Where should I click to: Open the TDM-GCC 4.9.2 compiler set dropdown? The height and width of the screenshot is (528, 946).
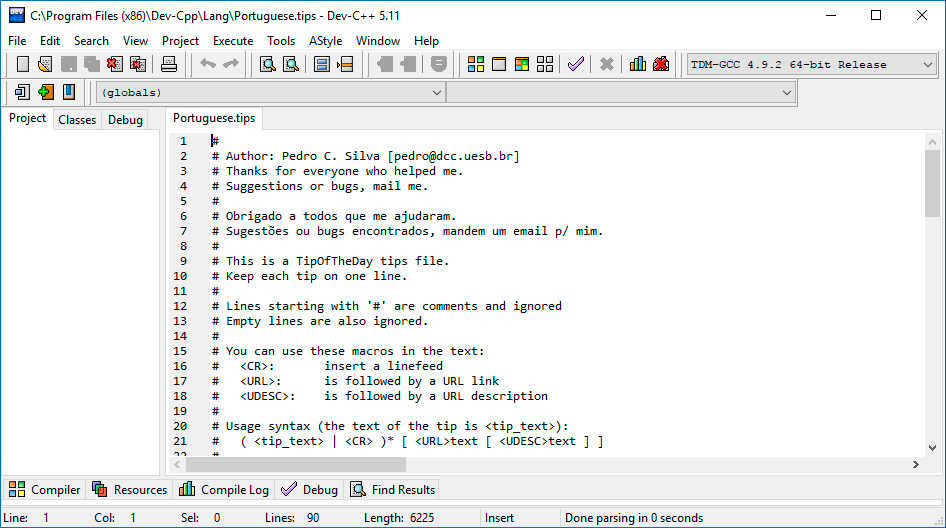pos(811,65)
